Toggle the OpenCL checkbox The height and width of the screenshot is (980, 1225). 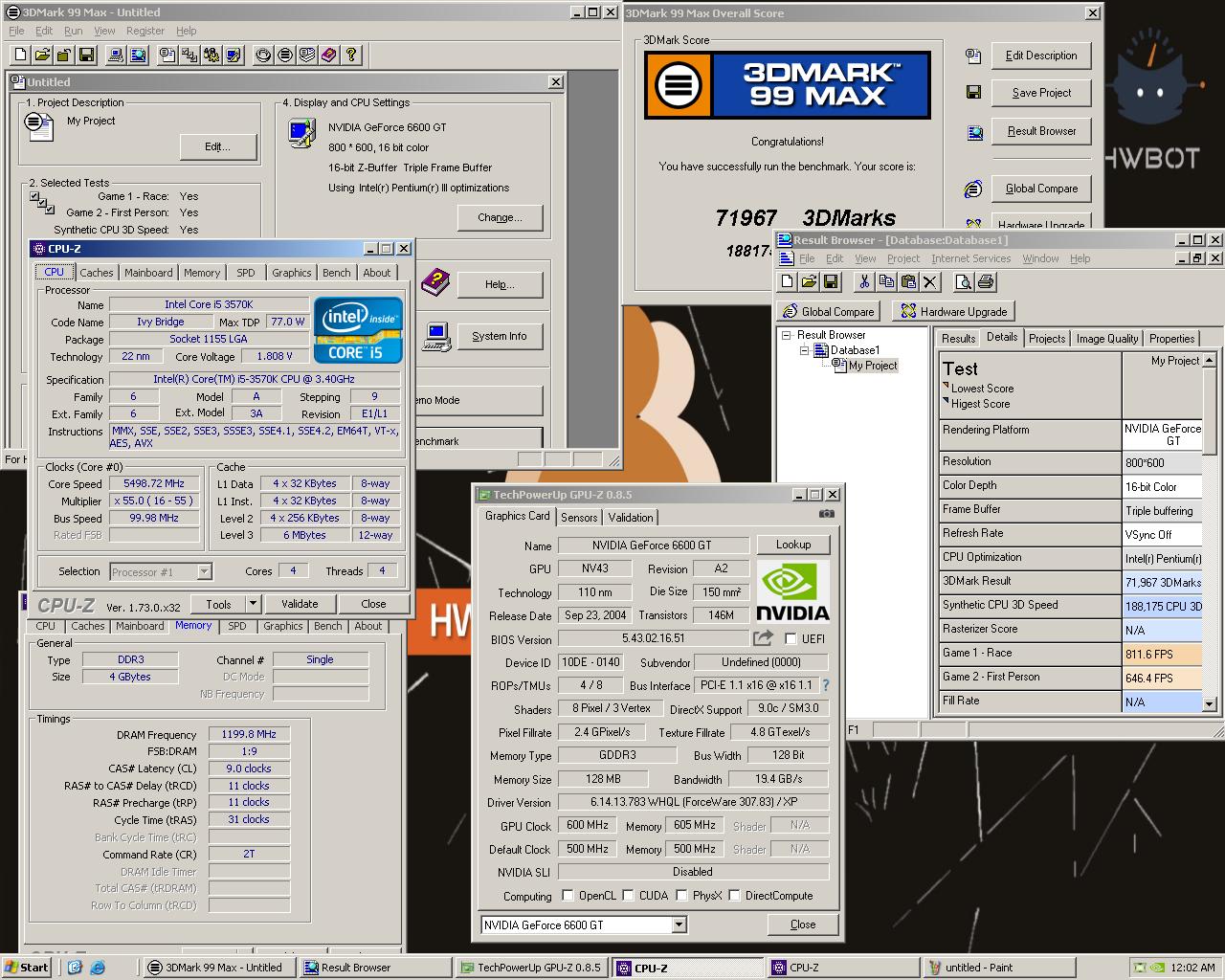(568, 896)
